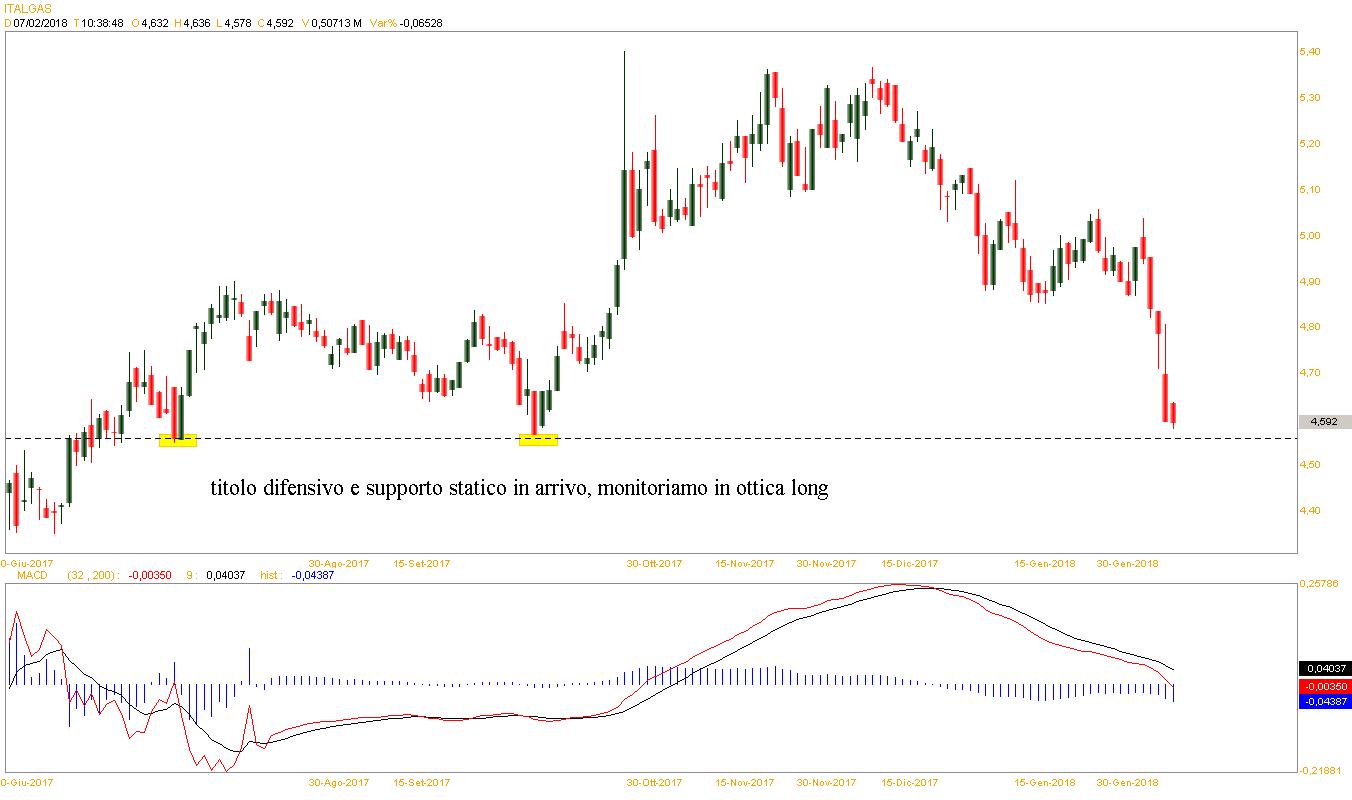
Task: Click the left yellow support highlight box
Action: [178, 440]
